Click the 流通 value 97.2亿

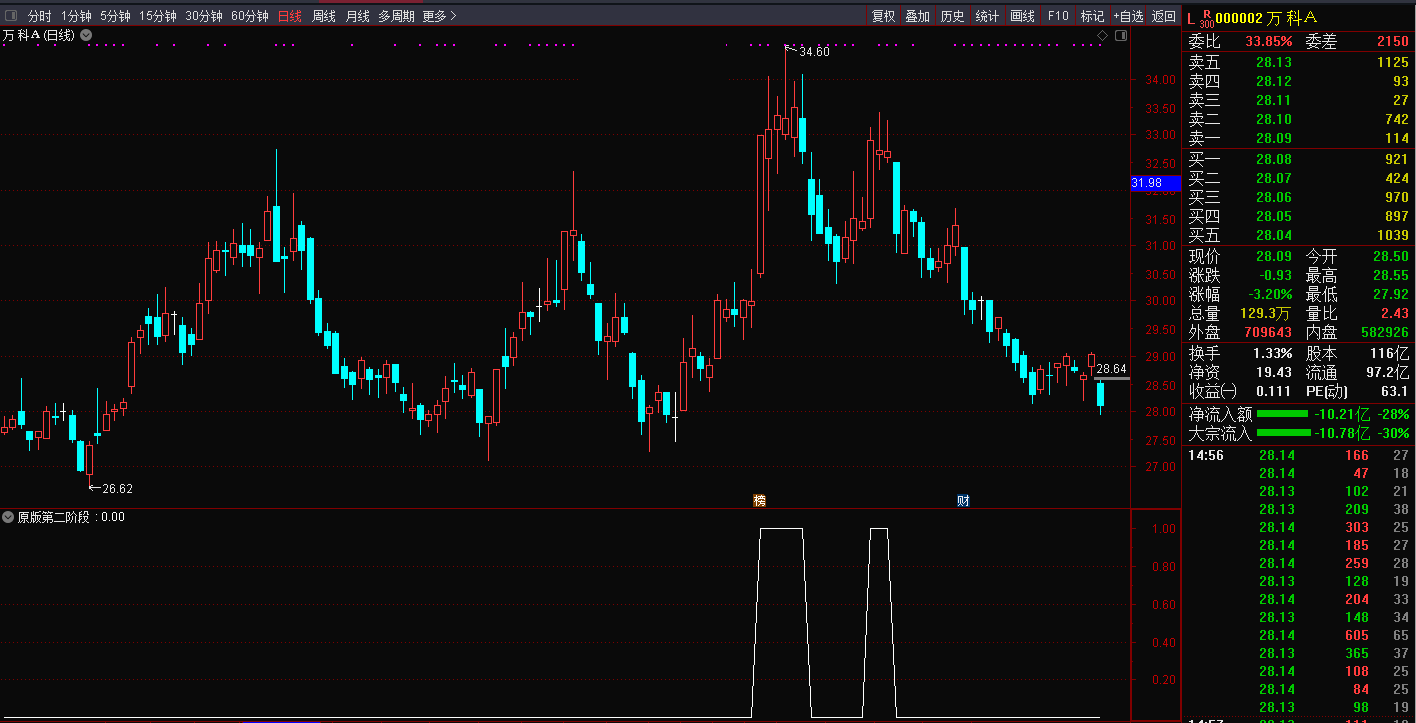tap(1388, 372)
